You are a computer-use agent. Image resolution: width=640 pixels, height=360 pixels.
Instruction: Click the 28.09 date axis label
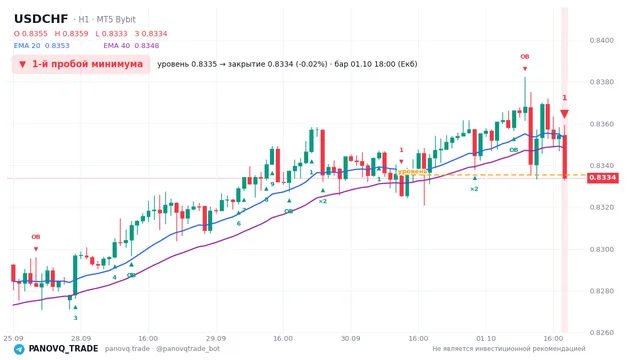81,338
